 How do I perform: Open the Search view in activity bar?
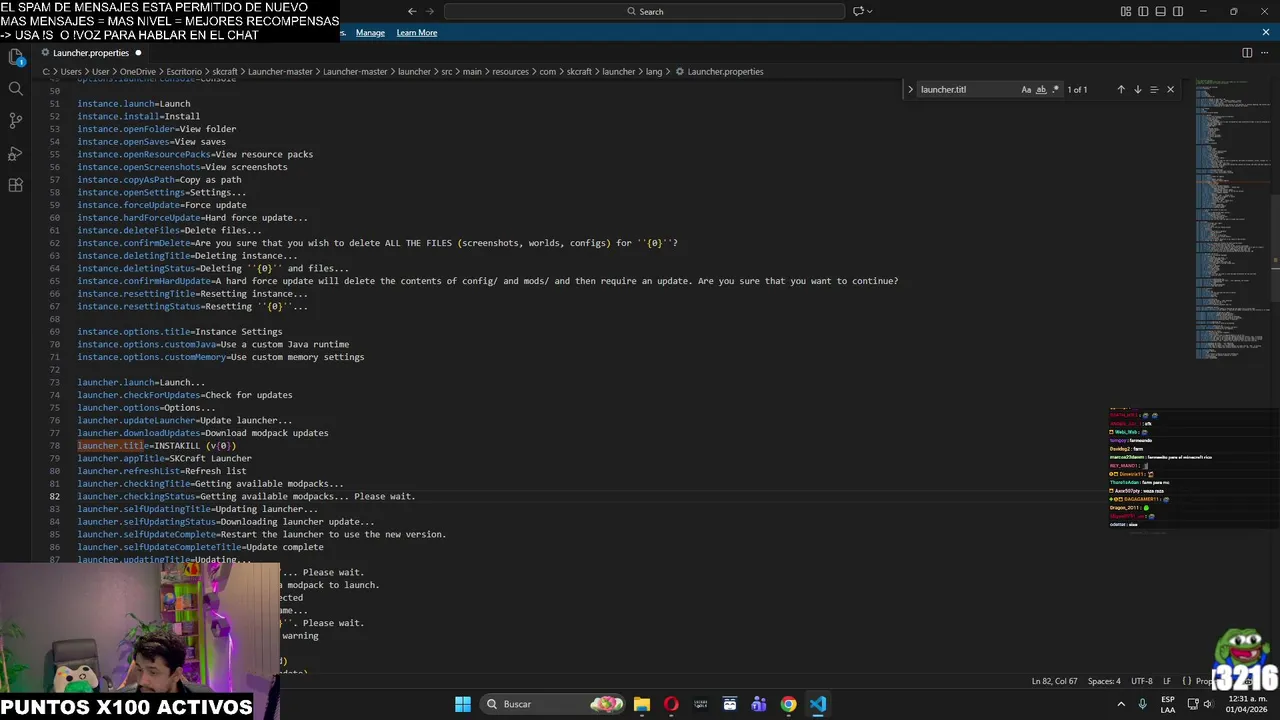click(x=15, y=89)
